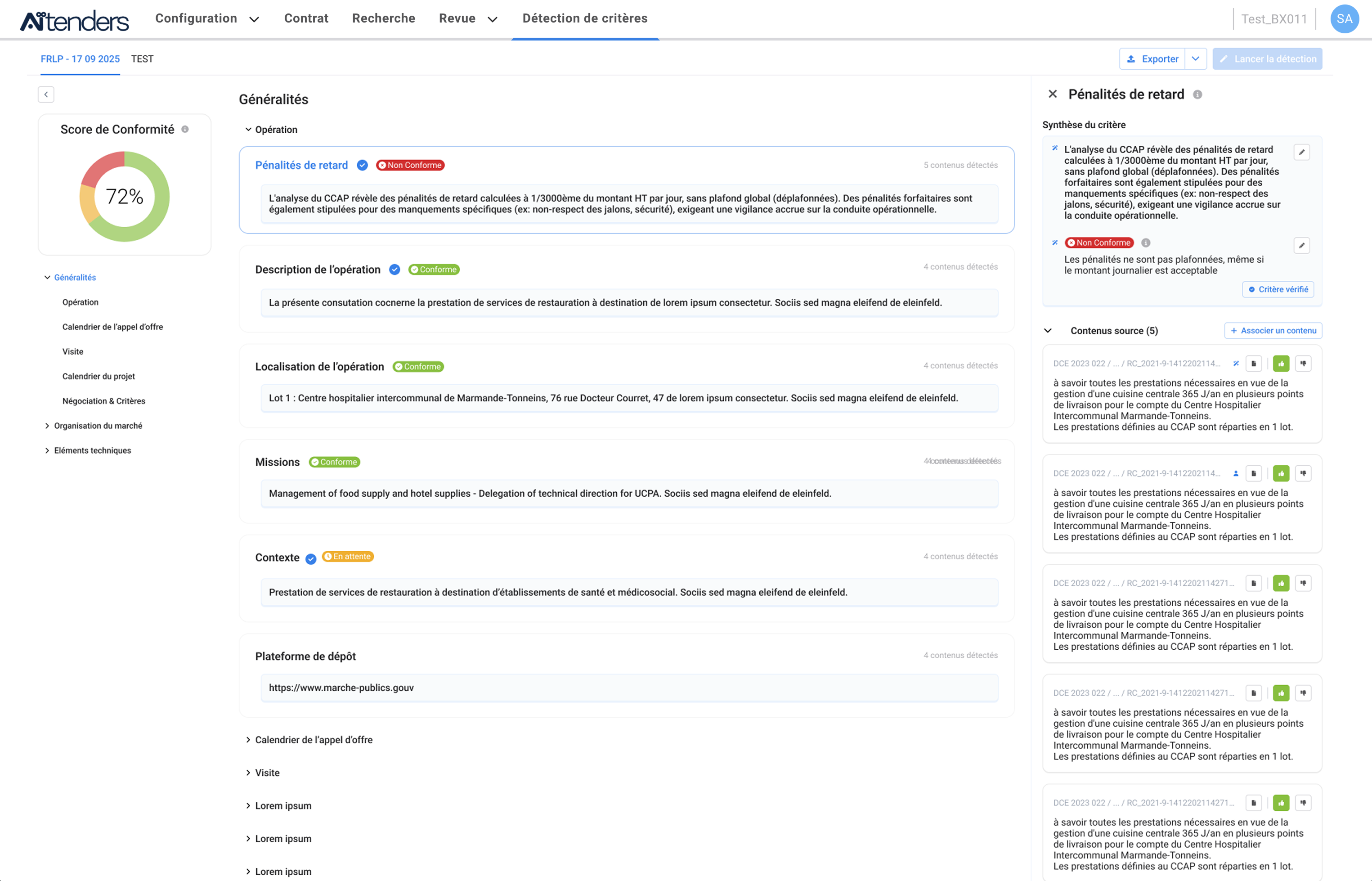The height and width of the screenshot is (881, 1372).
Task: Open document icon on second source content
Action: pyautogui.click(x=1253, y=473)
